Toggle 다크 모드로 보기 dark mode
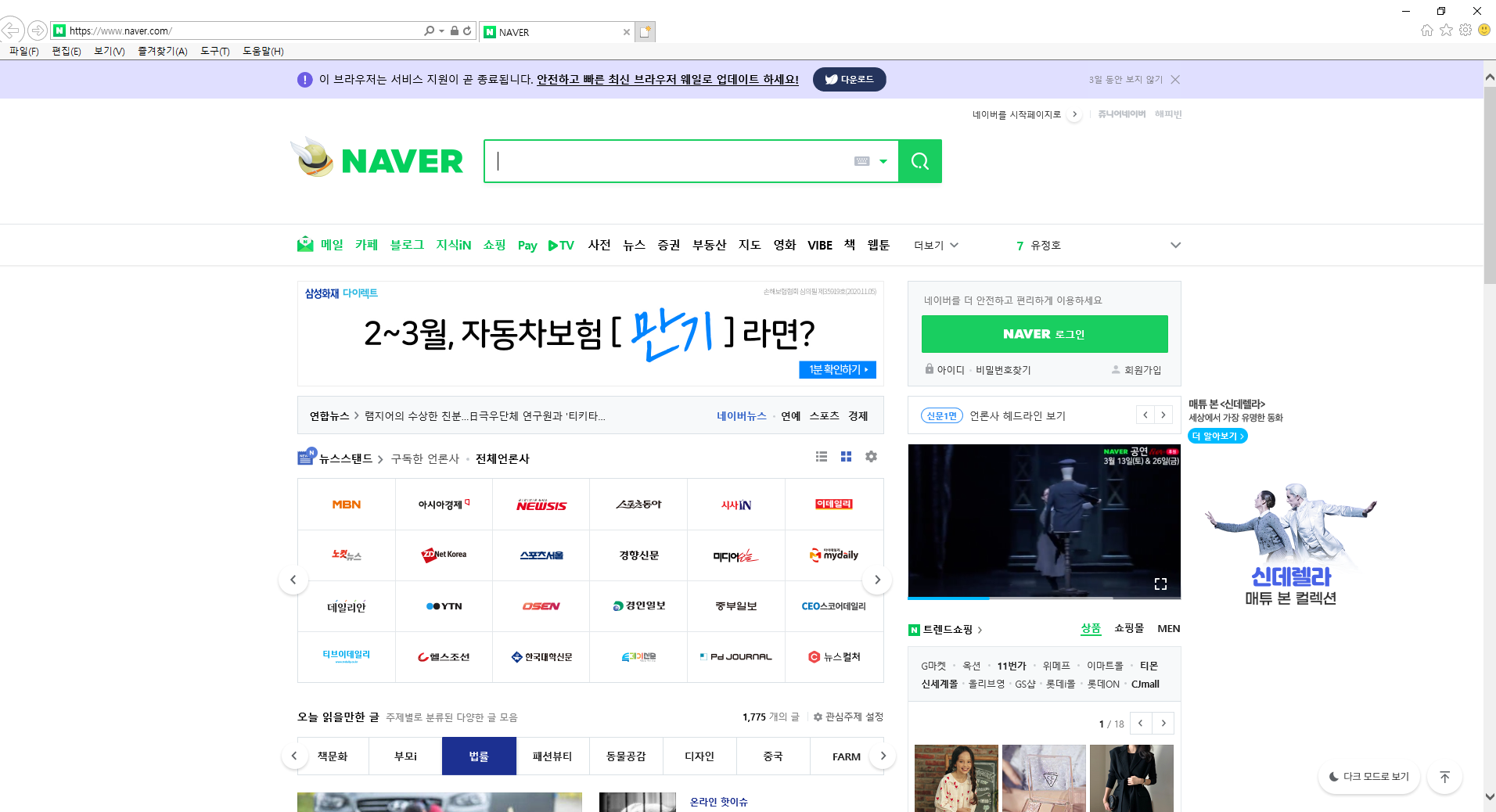Viewport: 1496px width, 812px height. [1369, 777]
